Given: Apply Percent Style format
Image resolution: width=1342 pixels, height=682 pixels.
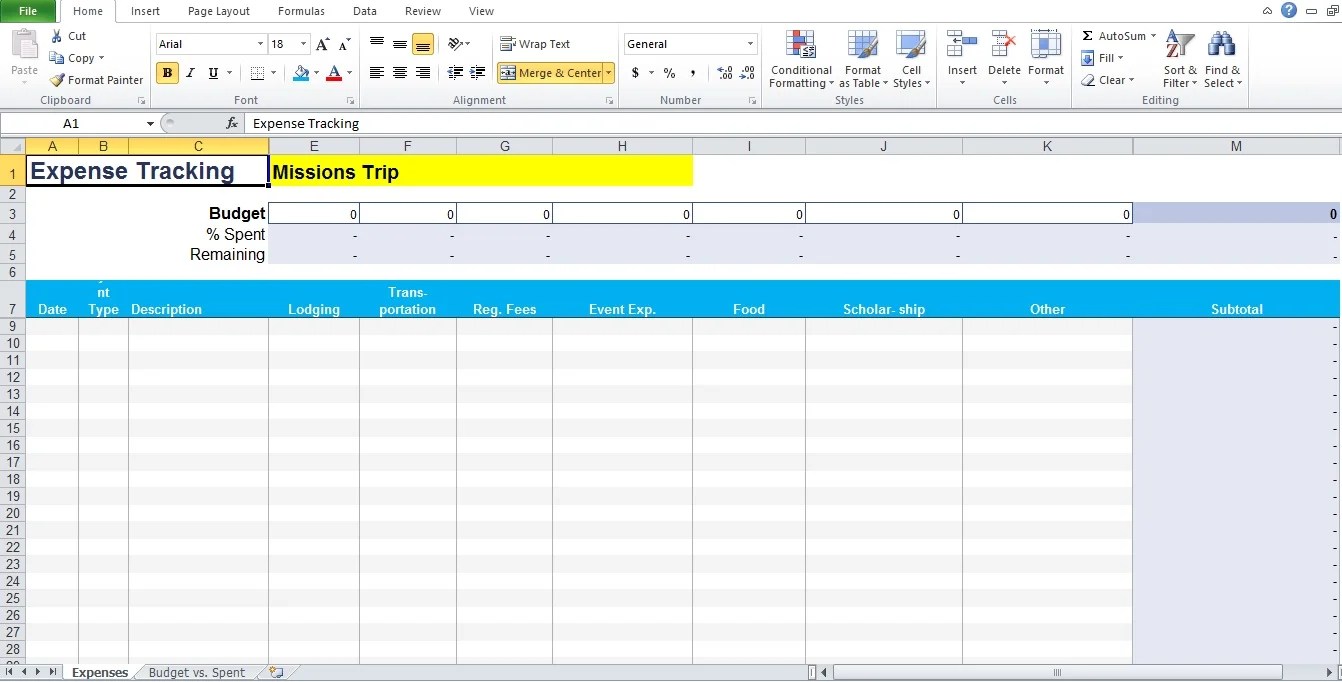Looking at the screenshot, I should [669, 73].
